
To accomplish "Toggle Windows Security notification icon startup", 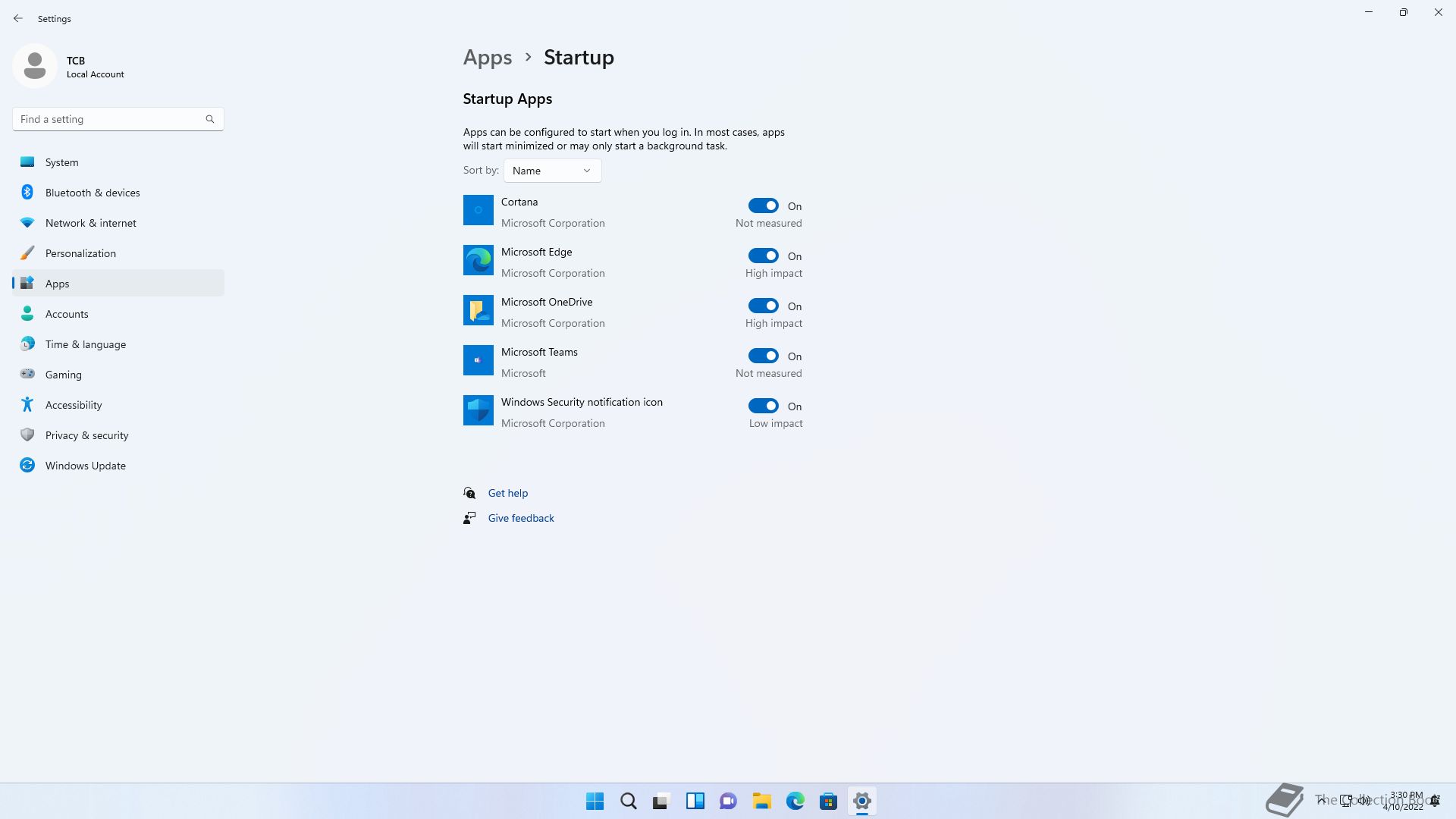I will click(763, 406).
